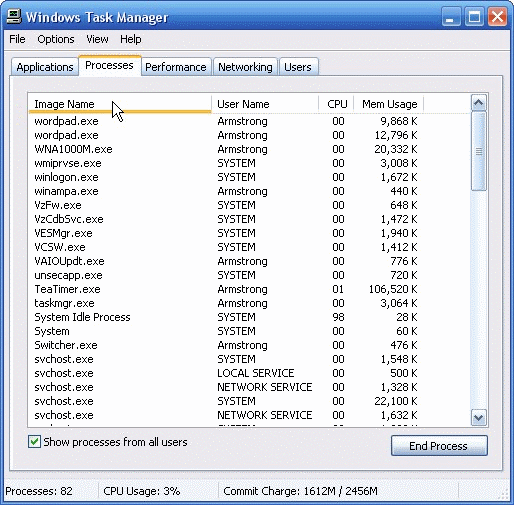Image resolution: width=514 pixels, height=505 pixels.
Task: Select the System Idle Process row
Action: (x=250, y=317)
